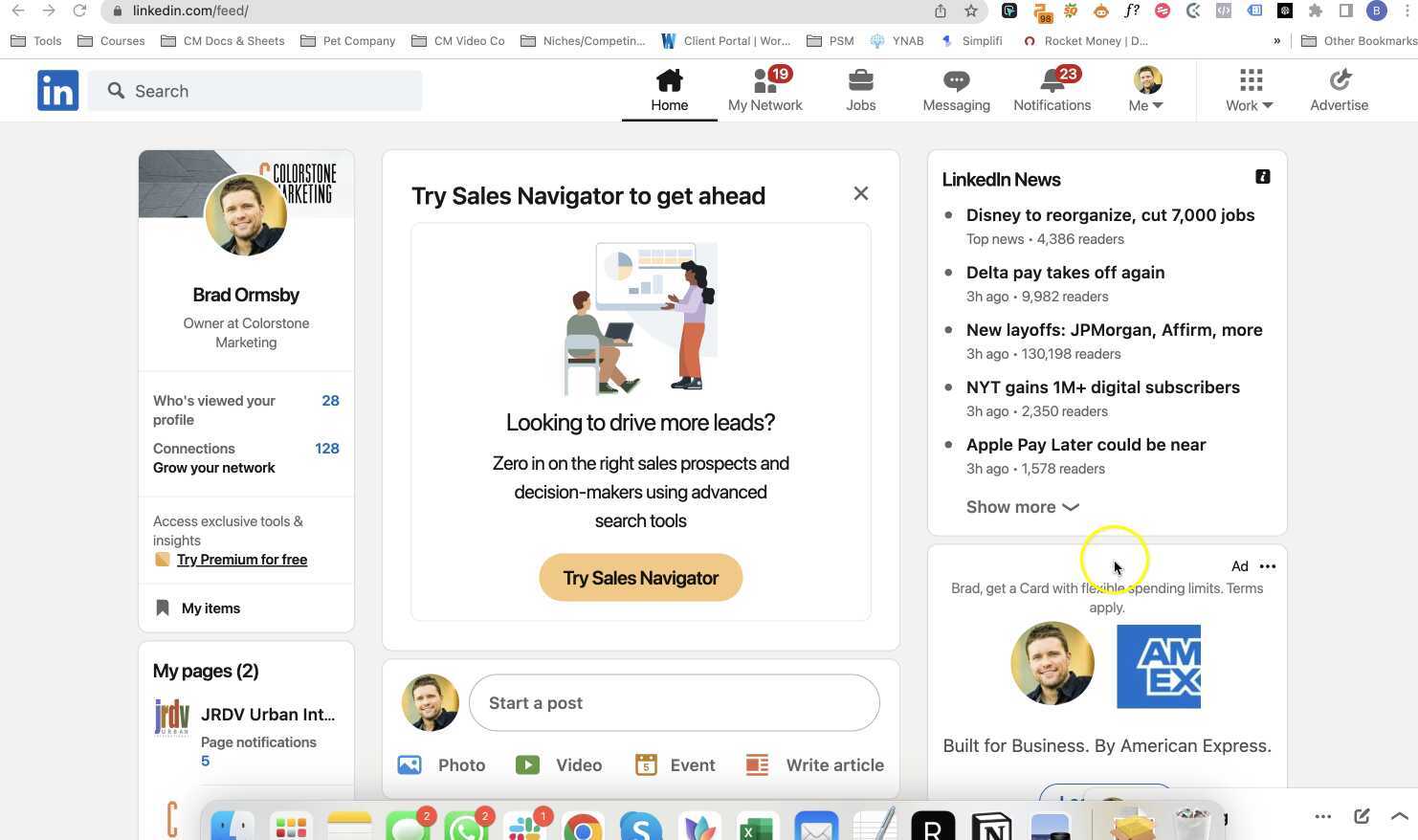This screenshot has width=1418, height=840.
Task: Click the Start a post box
Action: [675, 703]
